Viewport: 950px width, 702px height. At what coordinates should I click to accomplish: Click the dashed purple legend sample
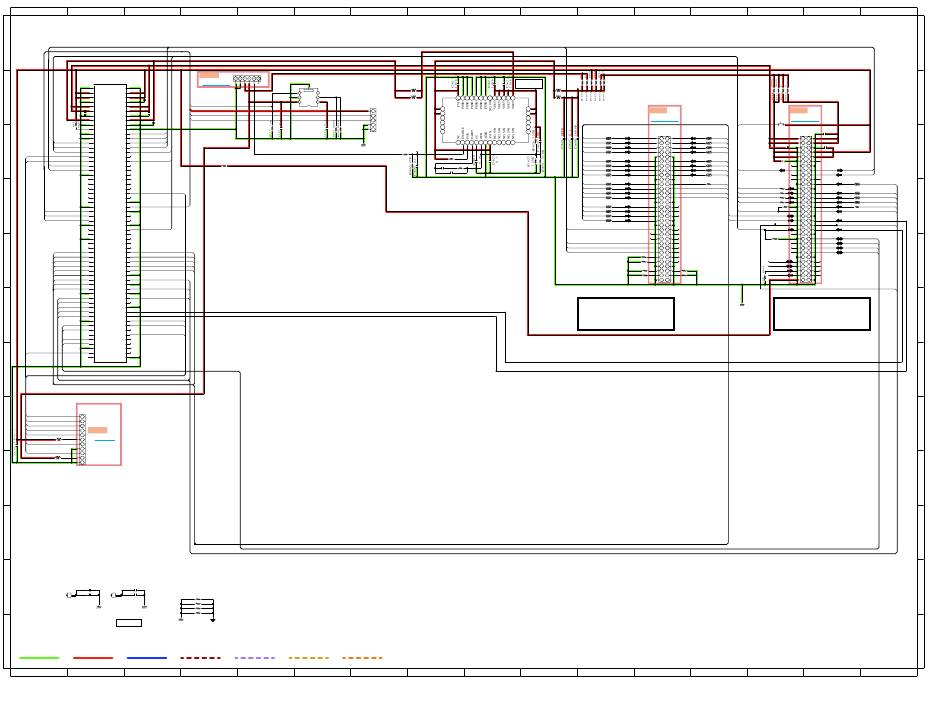click(x=254, y=658)
